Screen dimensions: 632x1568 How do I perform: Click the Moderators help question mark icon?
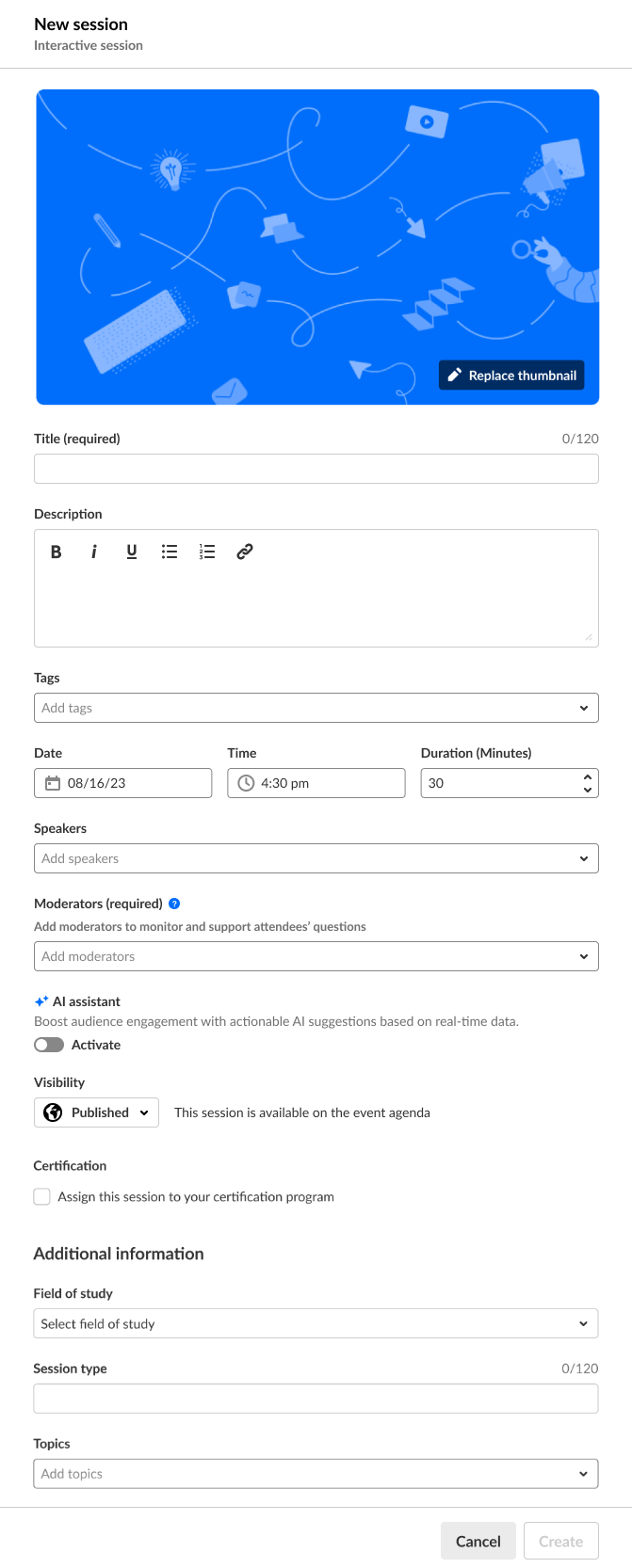174,904
